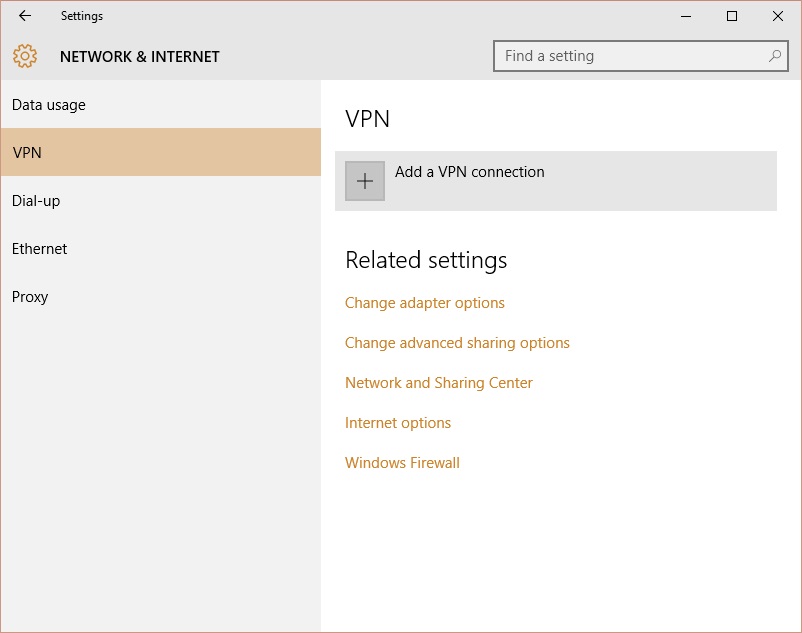Focus the Find a setting search box

point(640,56)
